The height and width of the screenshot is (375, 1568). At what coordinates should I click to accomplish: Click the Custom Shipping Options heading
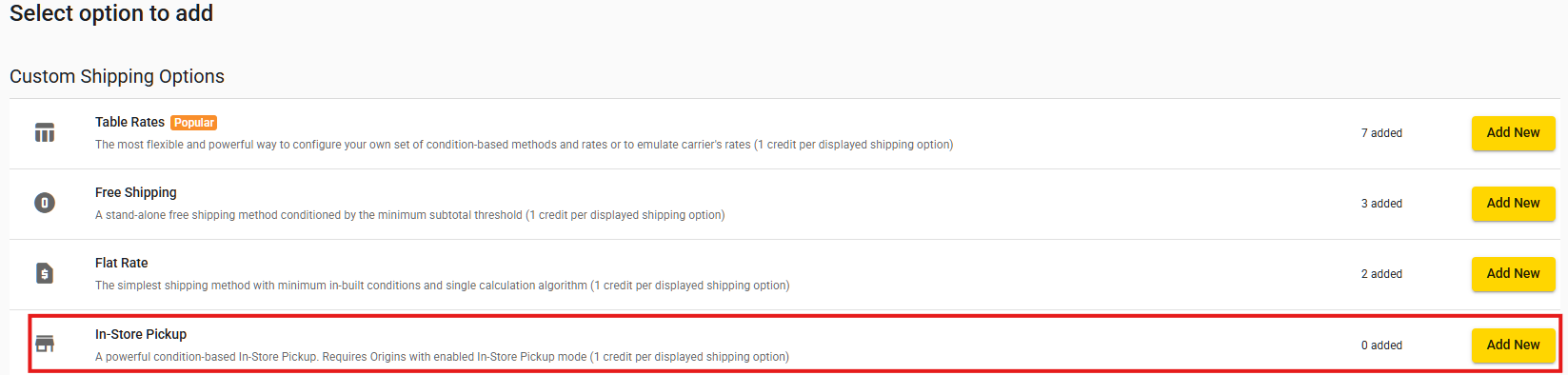click(117, 76)
